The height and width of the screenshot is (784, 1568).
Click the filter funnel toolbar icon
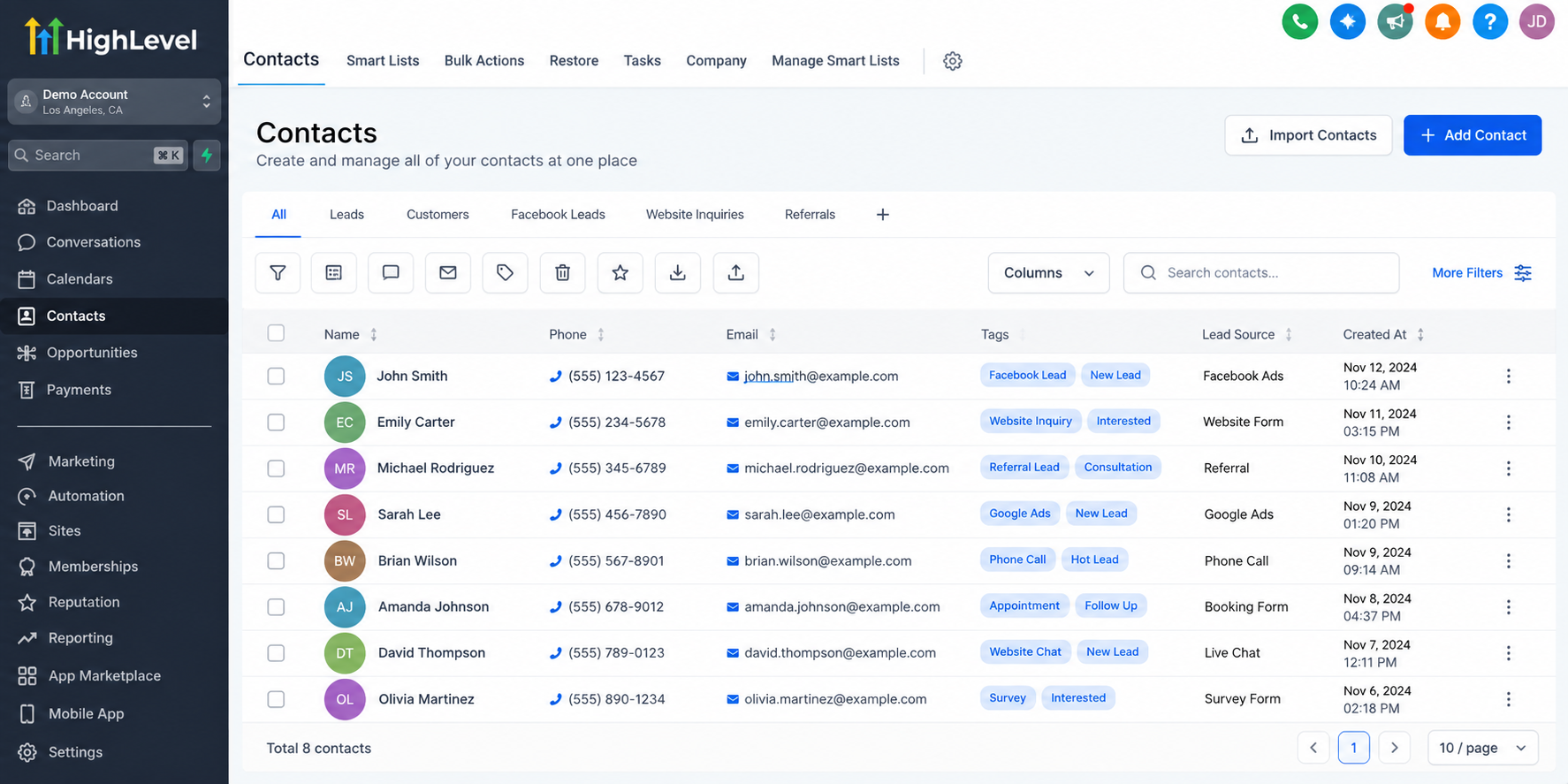278,273
